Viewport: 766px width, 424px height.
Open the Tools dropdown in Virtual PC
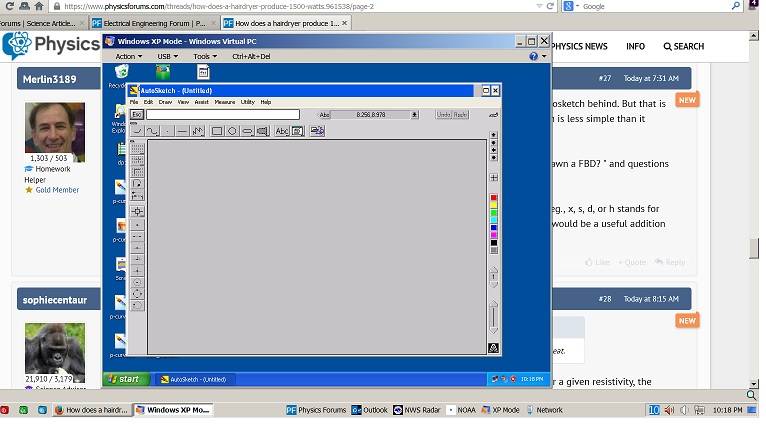(205, 56)
